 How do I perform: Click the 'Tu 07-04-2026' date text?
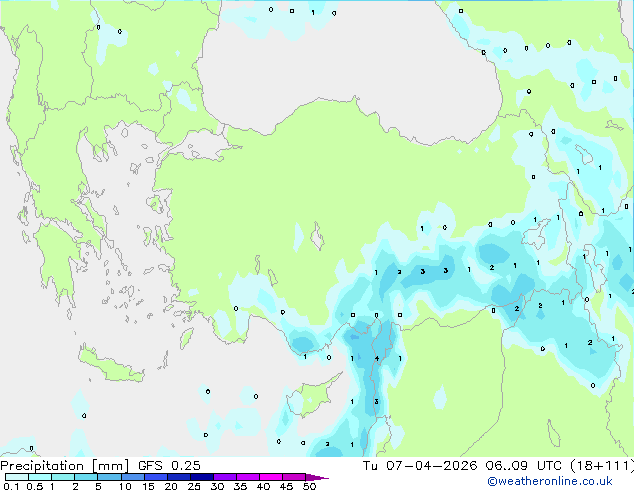tap(420, 466)
